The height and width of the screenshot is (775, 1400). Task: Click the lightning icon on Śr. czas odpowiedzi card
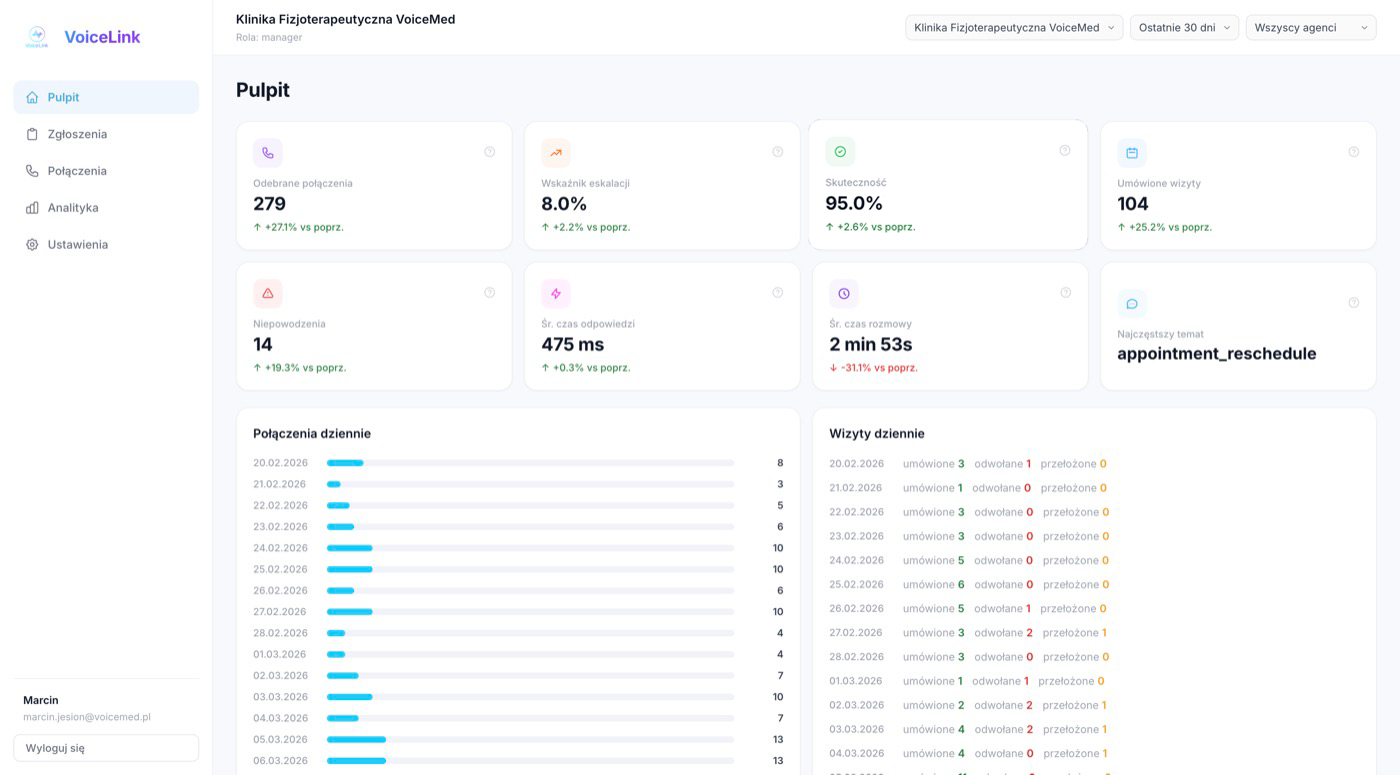[556, 294]
